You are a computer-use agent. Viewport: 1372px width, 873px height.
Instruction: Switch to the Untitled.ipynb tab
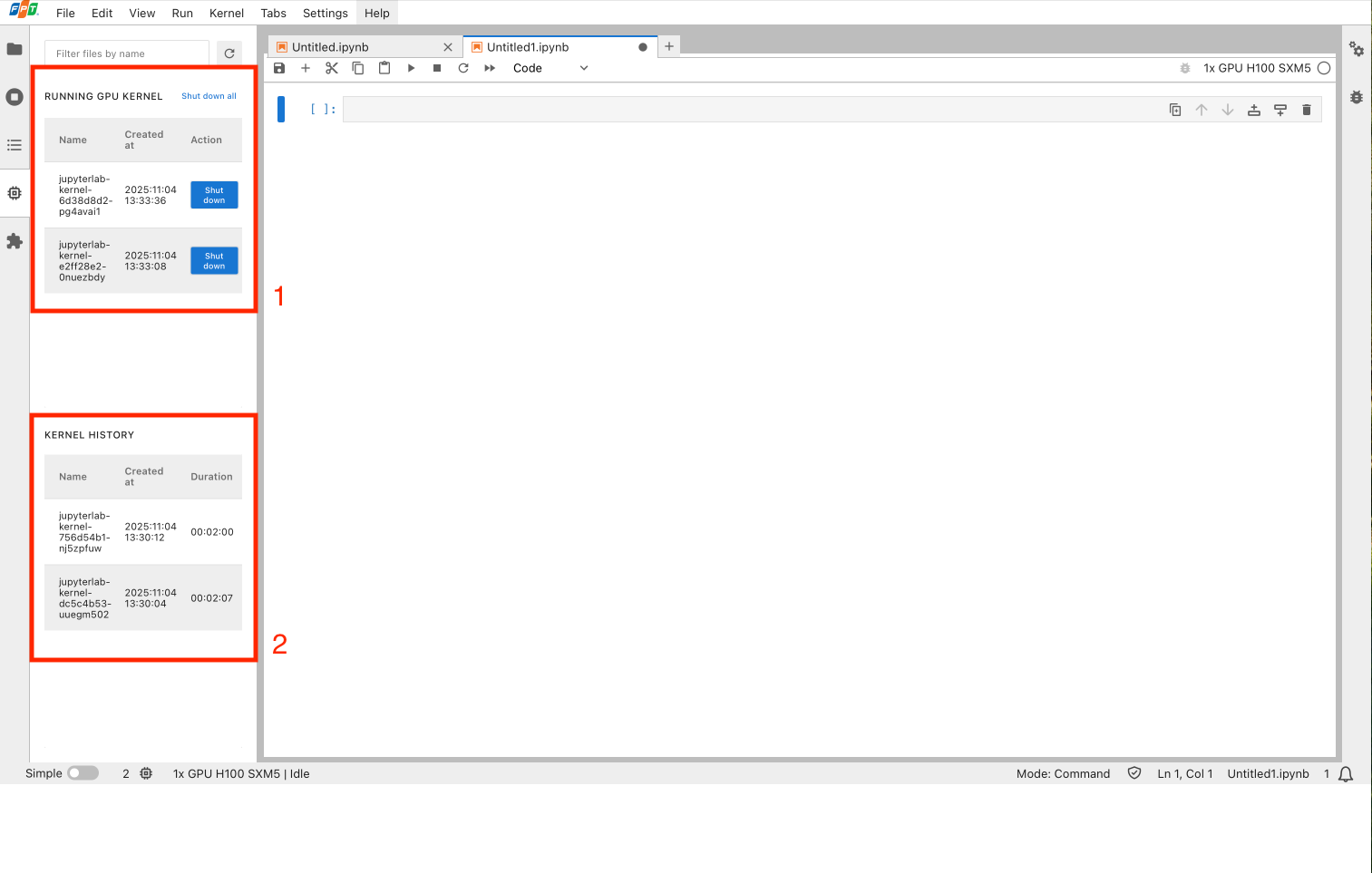click(x=330, y=47)
